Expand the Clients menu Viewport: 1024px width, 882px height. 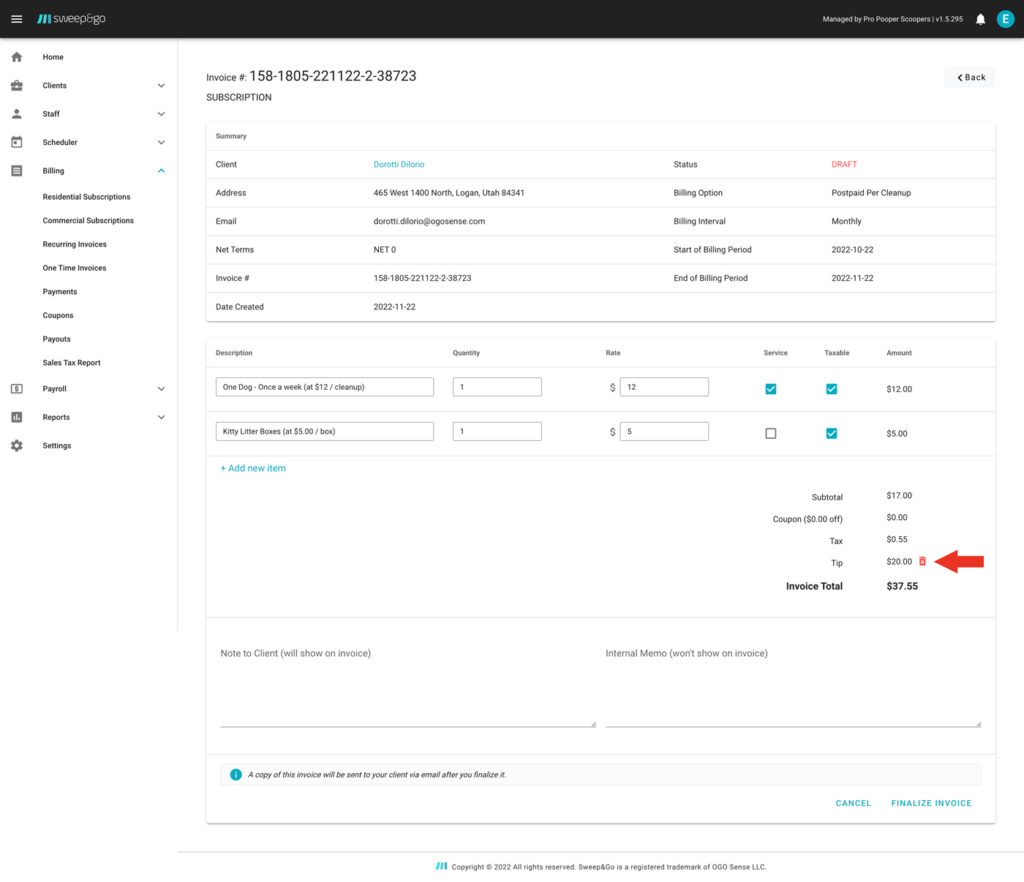[x=161, y=86]
